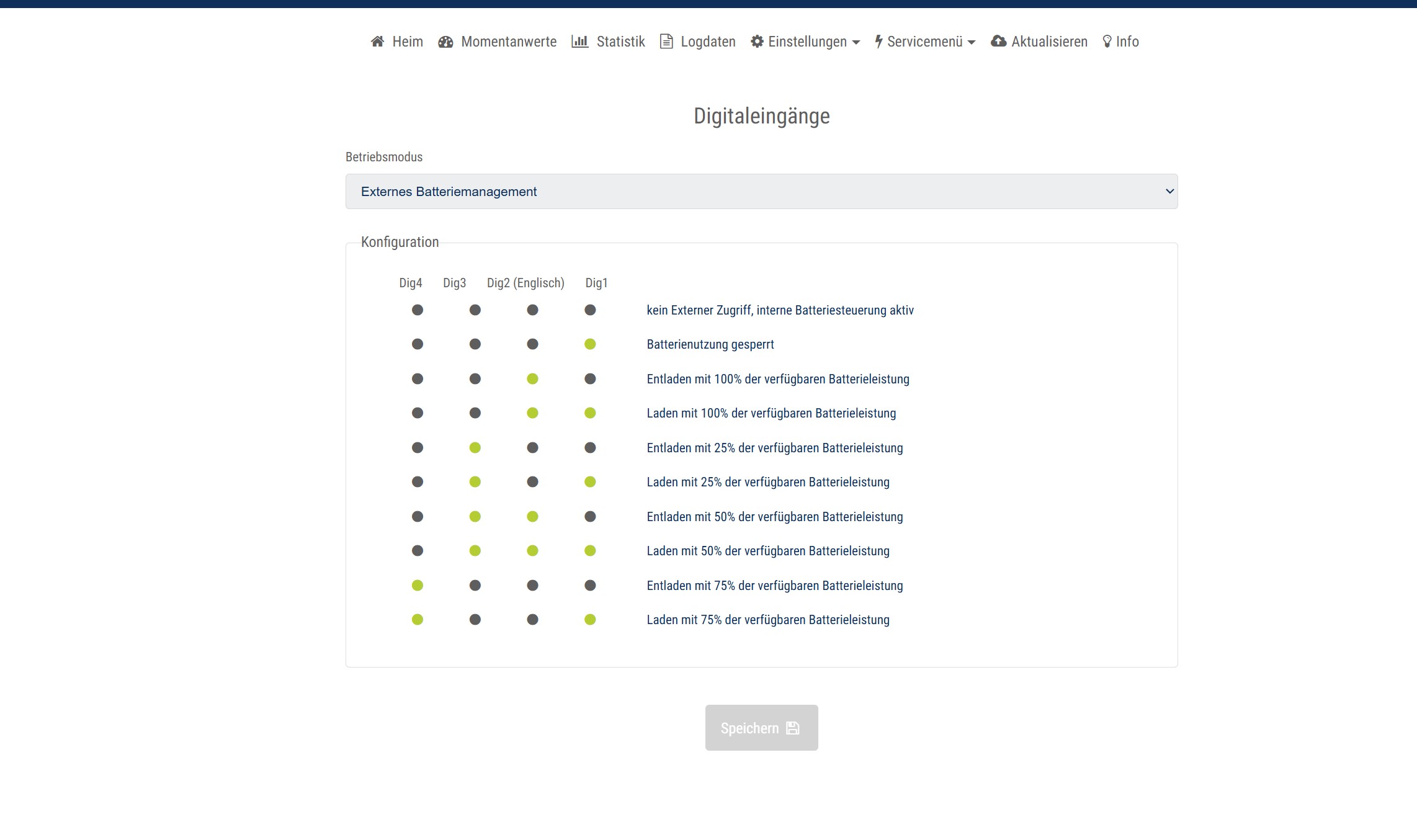Viewport: 1417px width, 840px height.
Task: Click the Logdaten document icon
Action: [x=666, y=42]
